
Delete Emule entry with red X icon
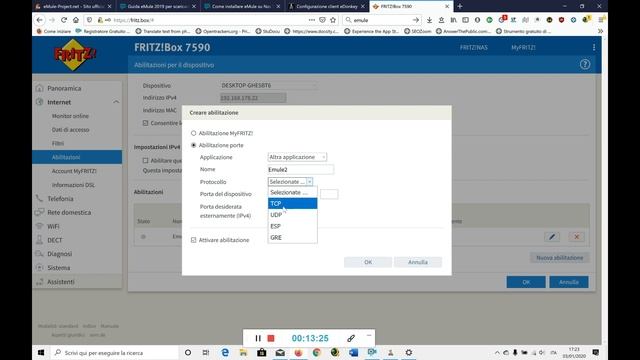(x=576, y=237)
